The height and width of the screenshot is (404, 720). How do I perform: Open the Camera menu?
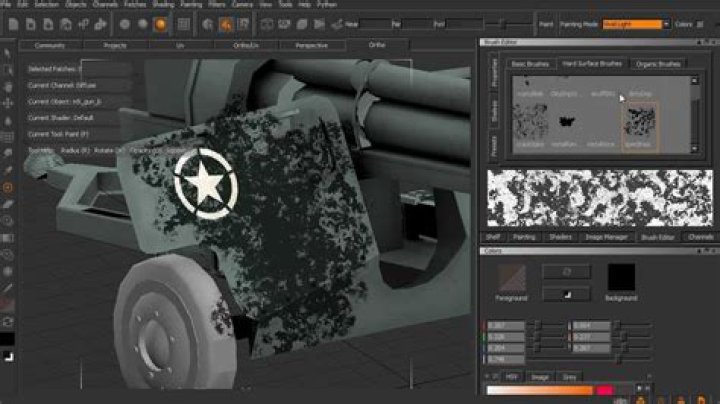(x=242, y=4)
